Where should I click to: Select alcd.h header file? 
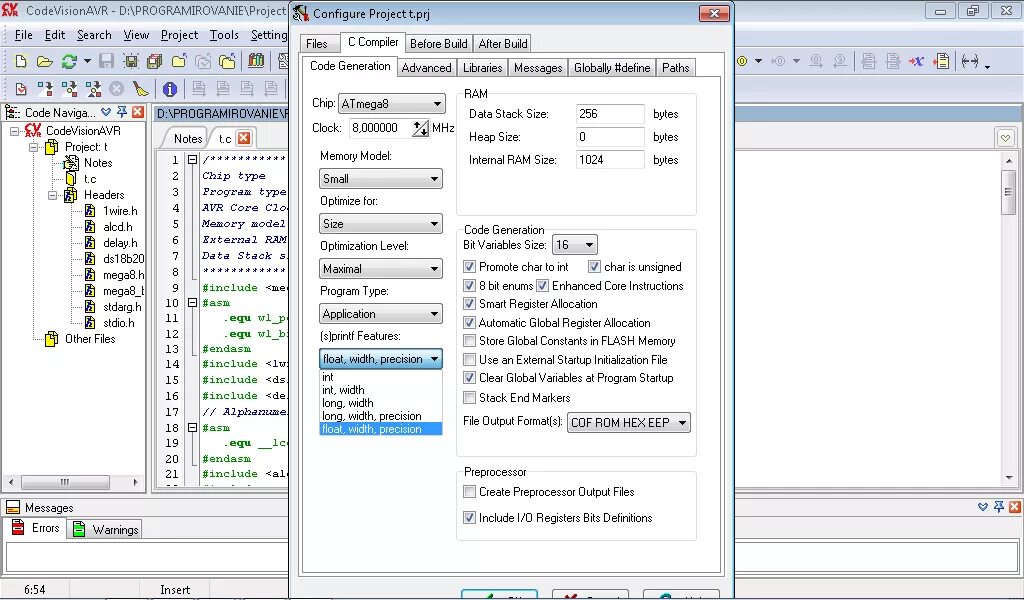point(118,227)
